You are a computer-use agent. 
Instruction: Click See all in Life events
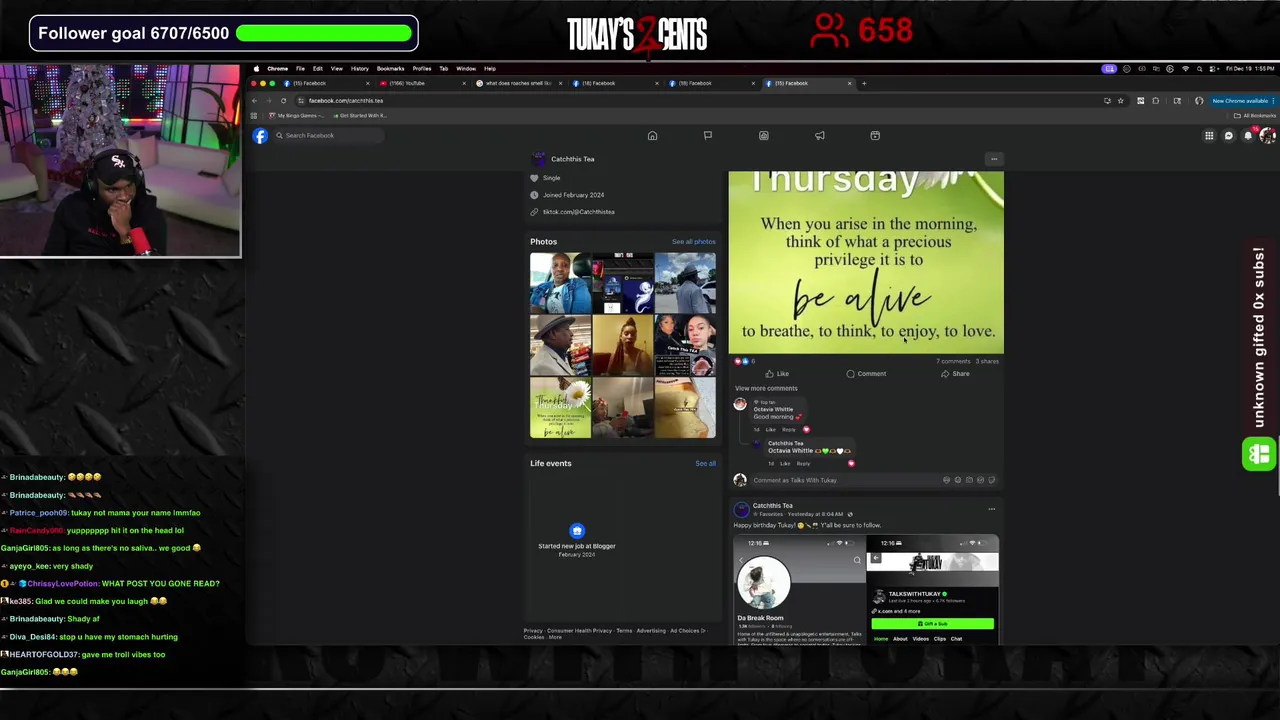(705, 464)
